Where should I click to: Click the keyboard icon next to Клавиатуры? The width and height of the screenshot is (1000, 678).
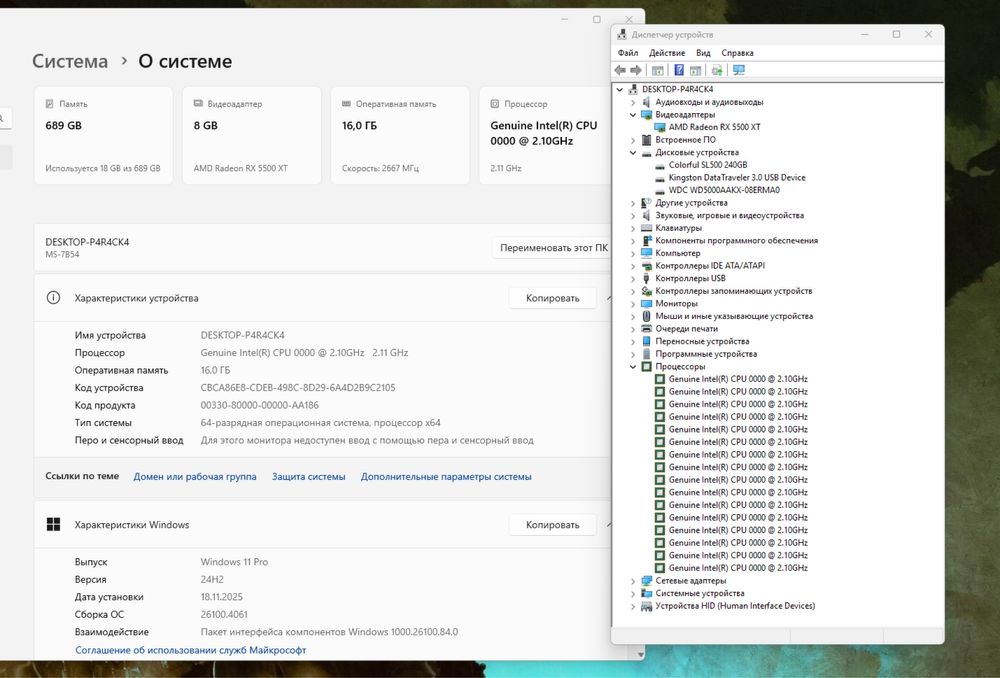(646, 228)
